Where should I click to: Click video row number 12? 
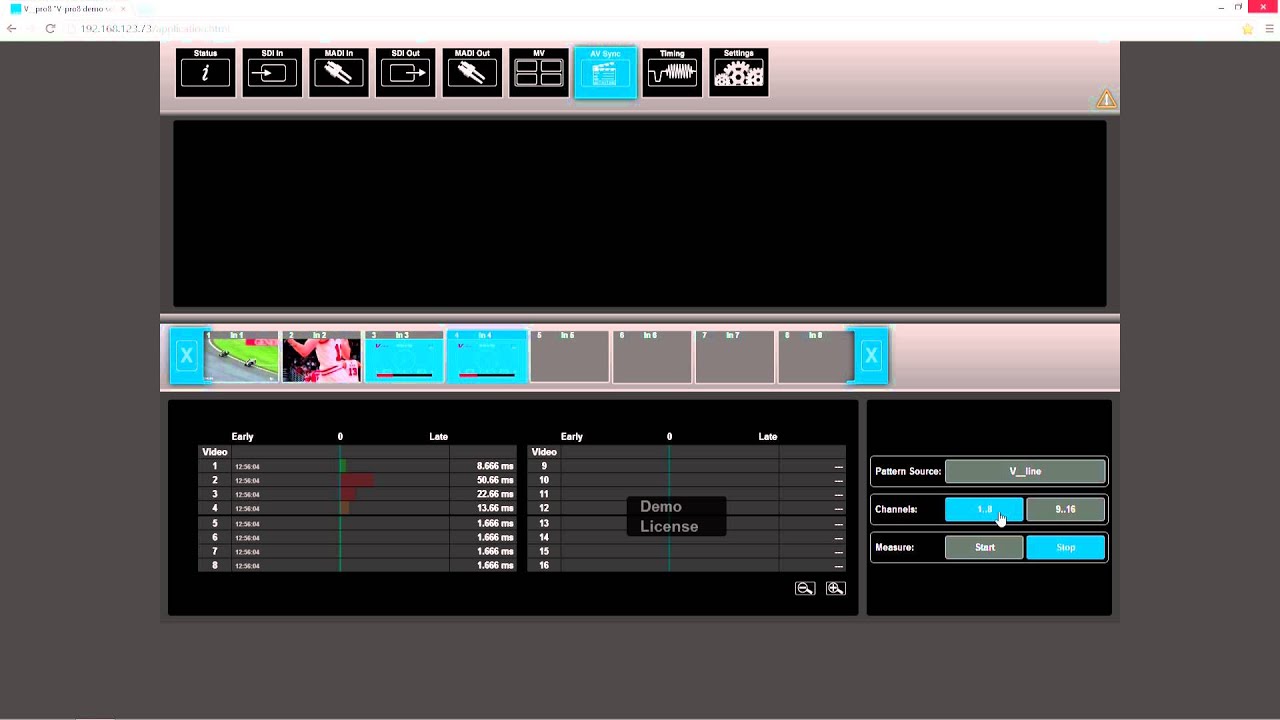pos(544,508)
